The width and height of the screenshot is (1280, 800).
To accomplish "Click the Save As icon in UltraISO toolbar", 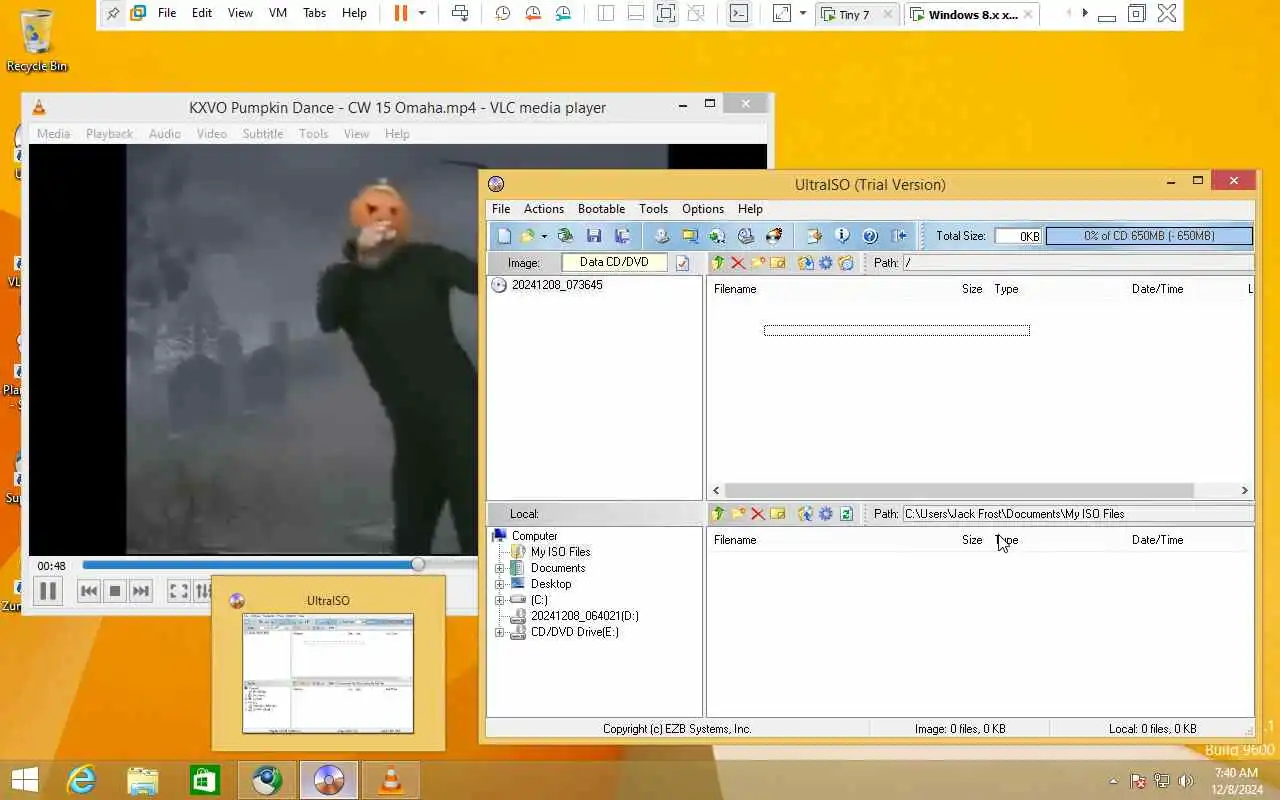I will (x=622, y=236).
